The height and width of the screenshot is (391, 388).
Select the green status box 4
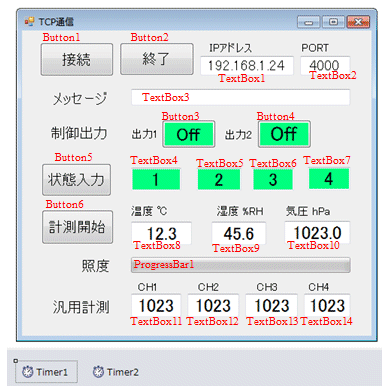coord(329,179)
